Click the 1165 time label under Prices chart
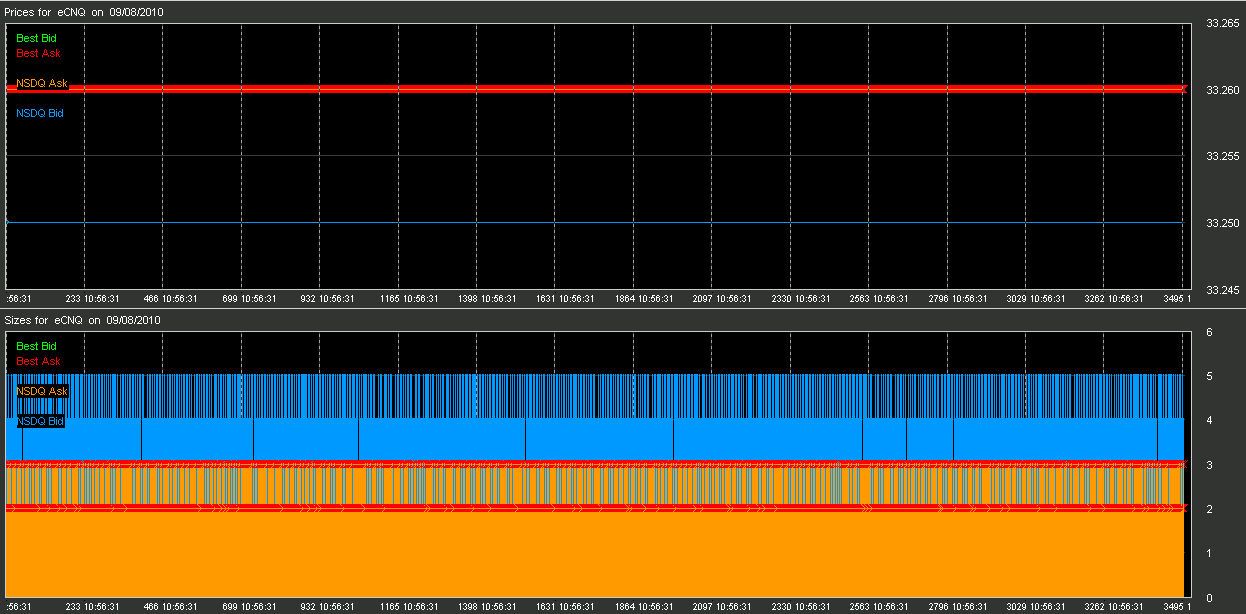The height and width of the screenshot is (614, 1246). (410, 299)
